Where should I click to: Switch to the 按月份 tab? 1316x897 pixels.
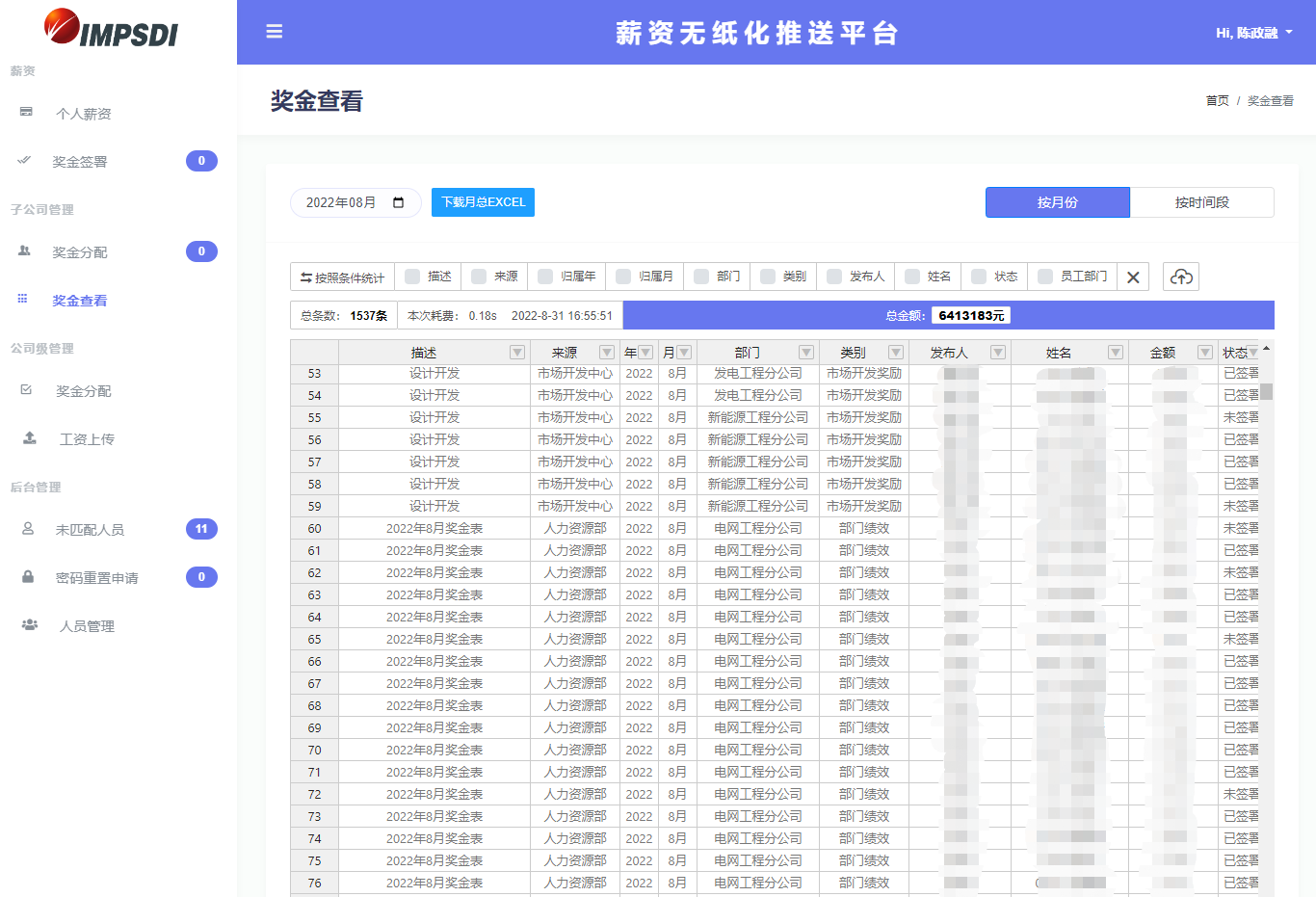point(1058,202)
